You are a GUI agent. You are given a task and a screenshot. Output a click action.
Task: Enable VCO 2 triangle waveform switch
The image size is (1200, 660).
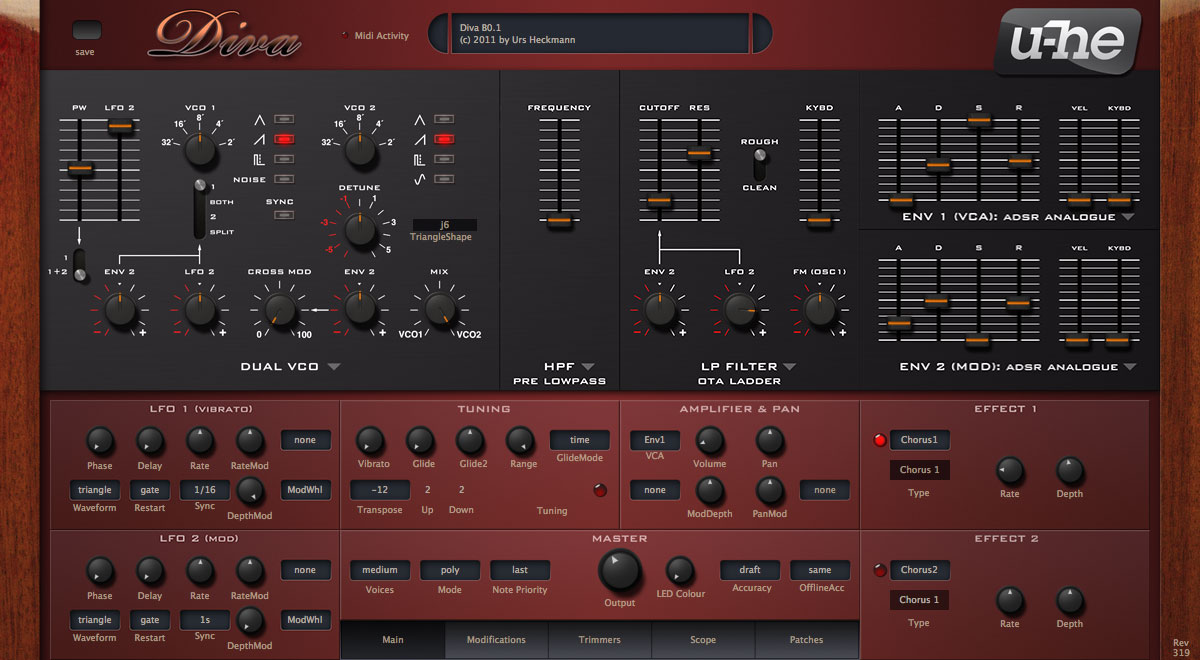[444, 119]
